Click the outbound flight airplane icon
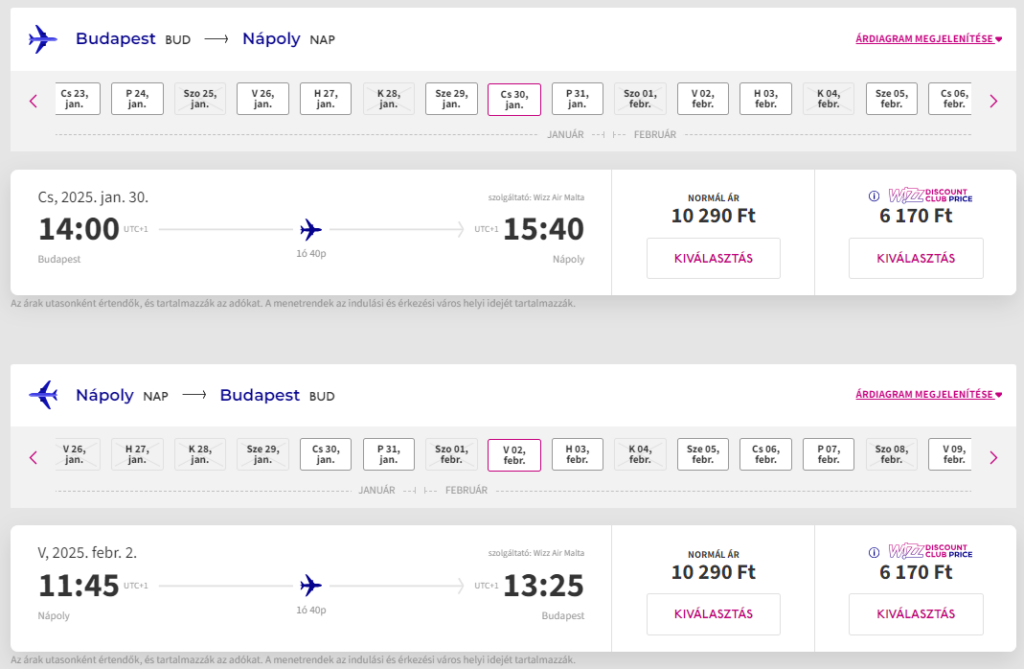 43,39
